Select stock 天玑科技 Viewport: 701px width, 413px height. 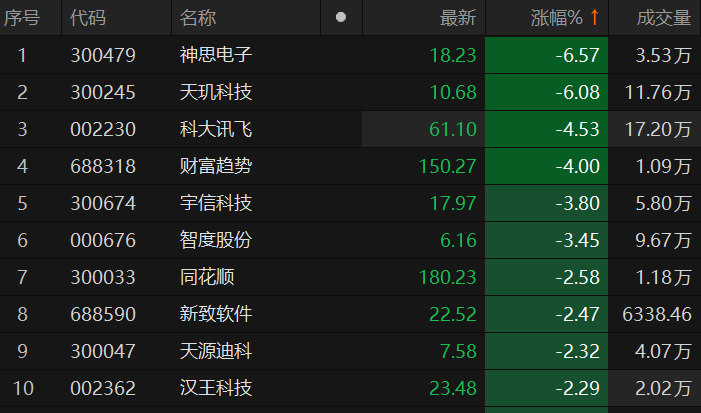point(216,92)
